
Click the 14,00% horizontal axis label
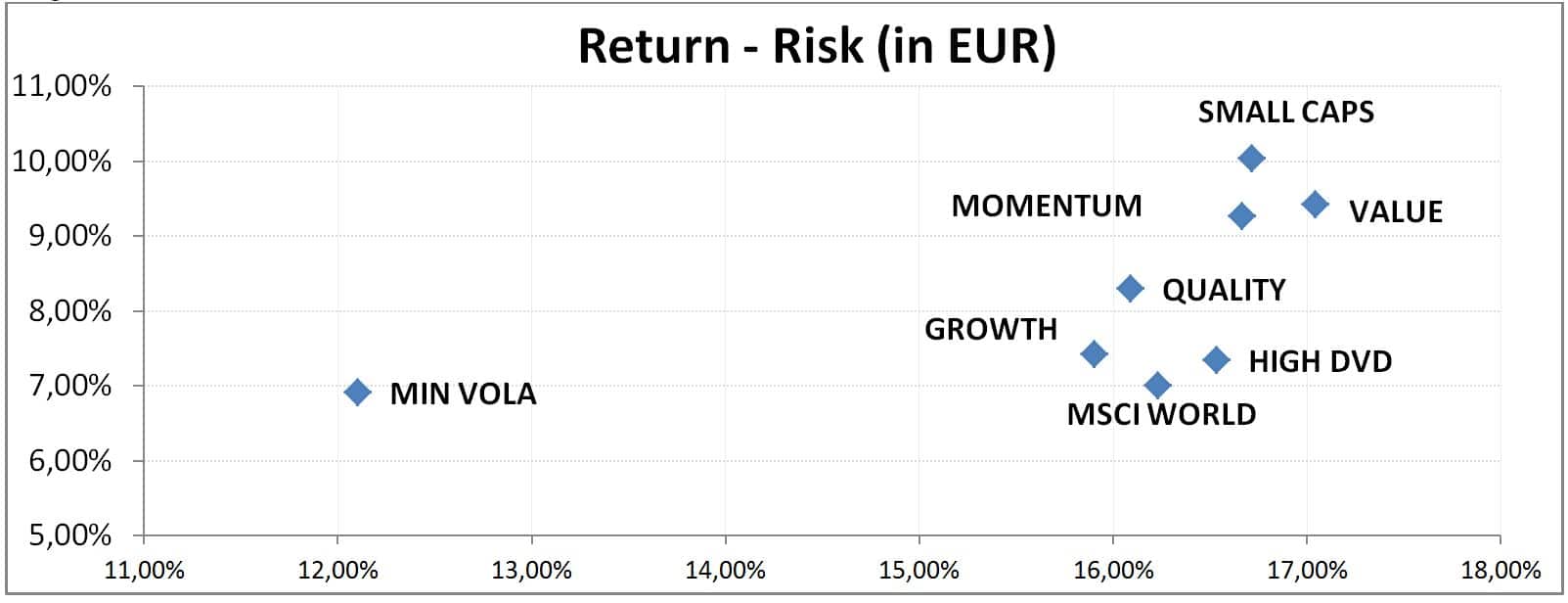point(725,570)
